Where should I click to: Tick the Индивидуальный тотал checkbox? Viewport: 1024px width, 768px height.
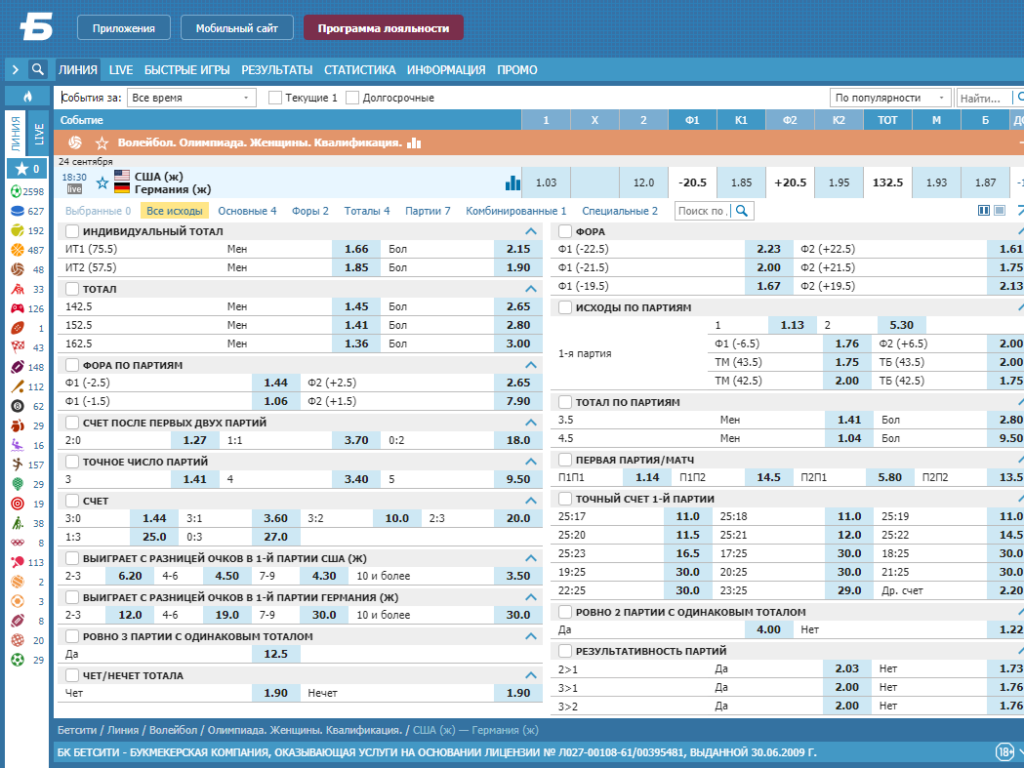coord(72,231)
